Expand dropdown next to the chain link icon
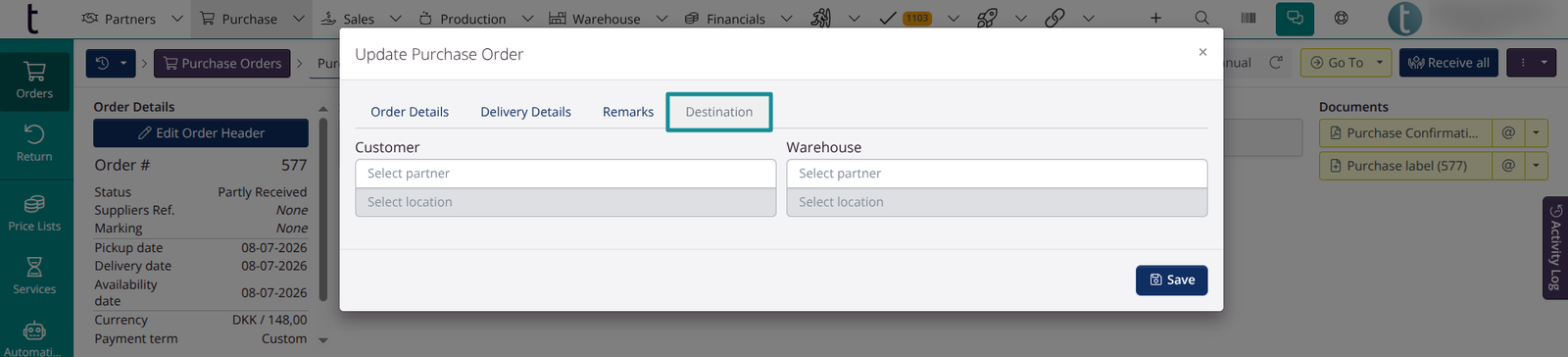 click(1089, 19)
